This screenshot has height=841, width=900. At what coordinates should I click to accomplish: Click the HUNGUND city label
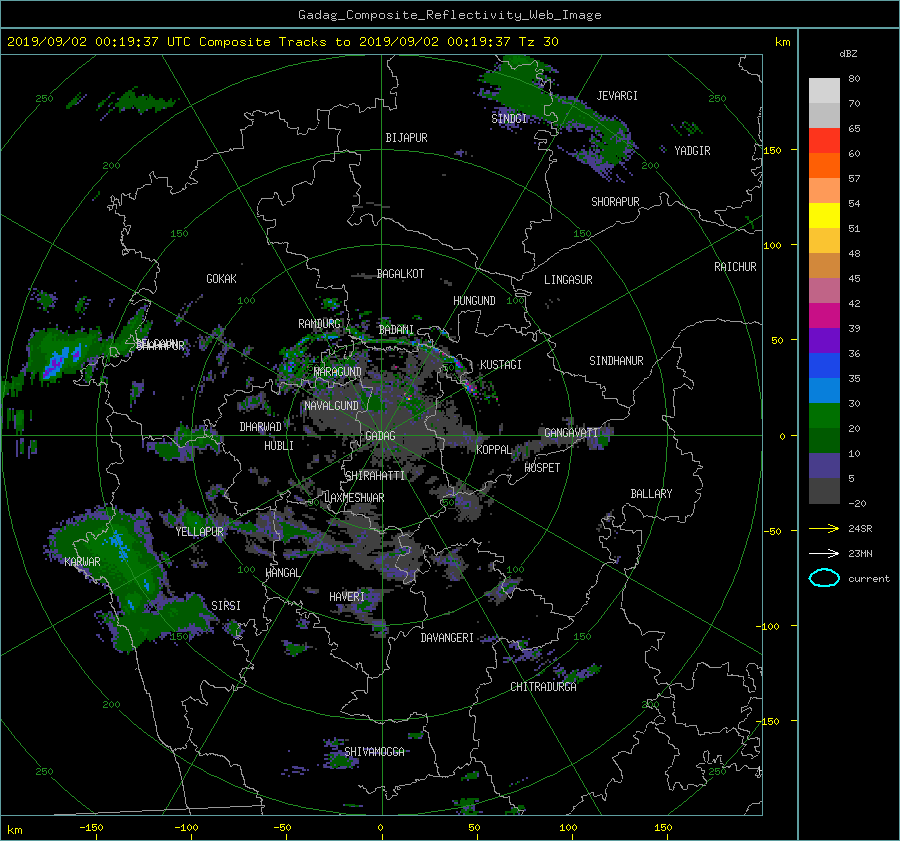[474, 301]
